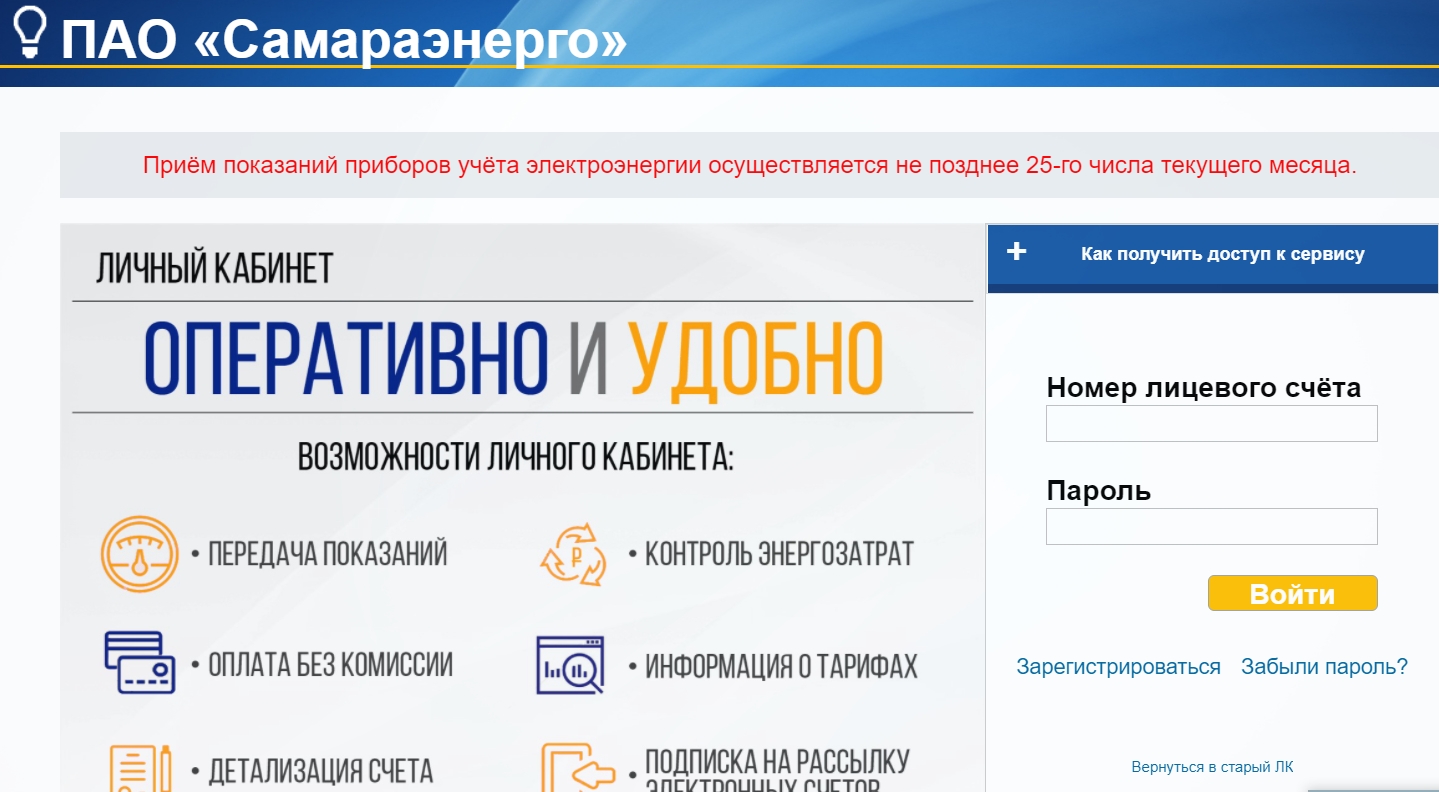
Task: Click the chart magnifier icon for Информация о тарифах
Action: 571,665
